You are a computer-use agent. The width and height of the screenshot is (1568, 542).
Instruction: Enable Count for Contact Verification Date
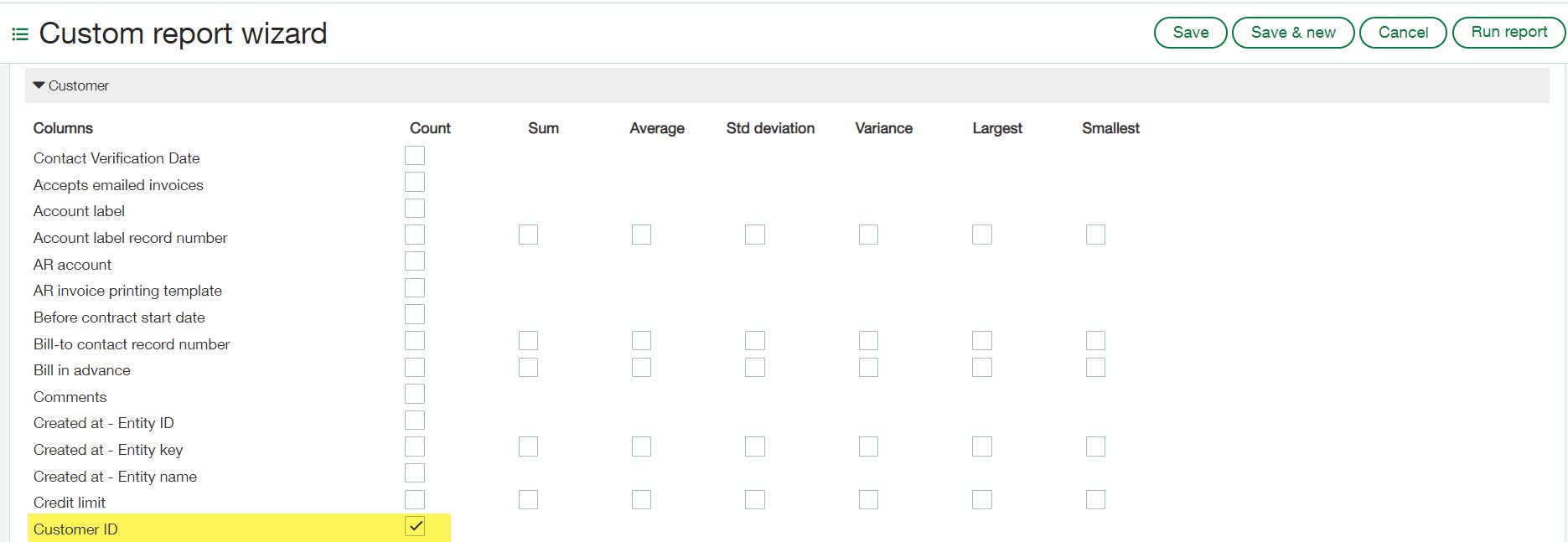(x=415, y=156)
